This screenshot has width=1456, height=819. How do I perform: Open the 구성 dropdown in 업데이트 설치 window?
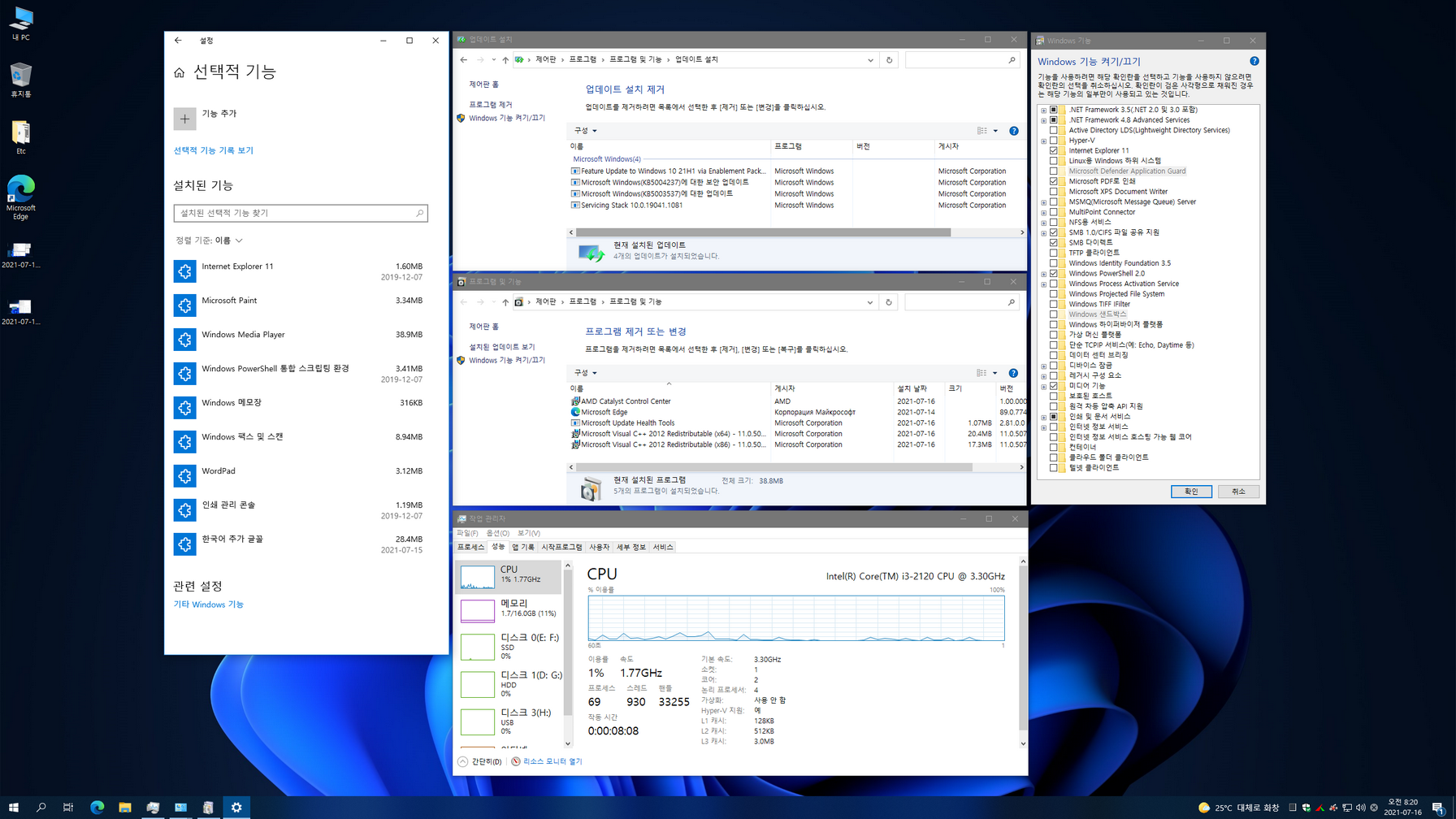pos(586,131)
